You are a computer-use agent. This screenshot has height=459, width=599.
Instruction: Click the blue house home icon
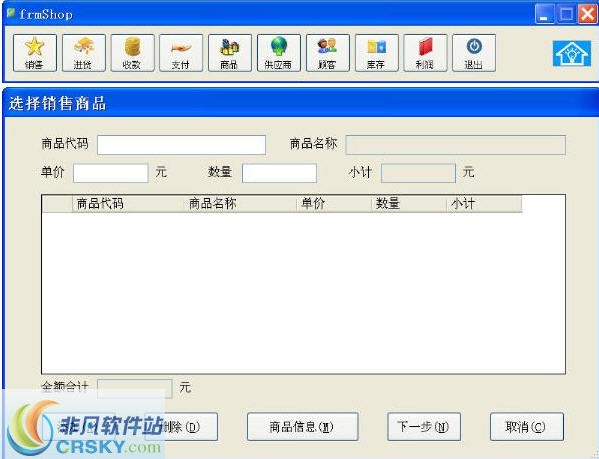[x=571, y=53]
